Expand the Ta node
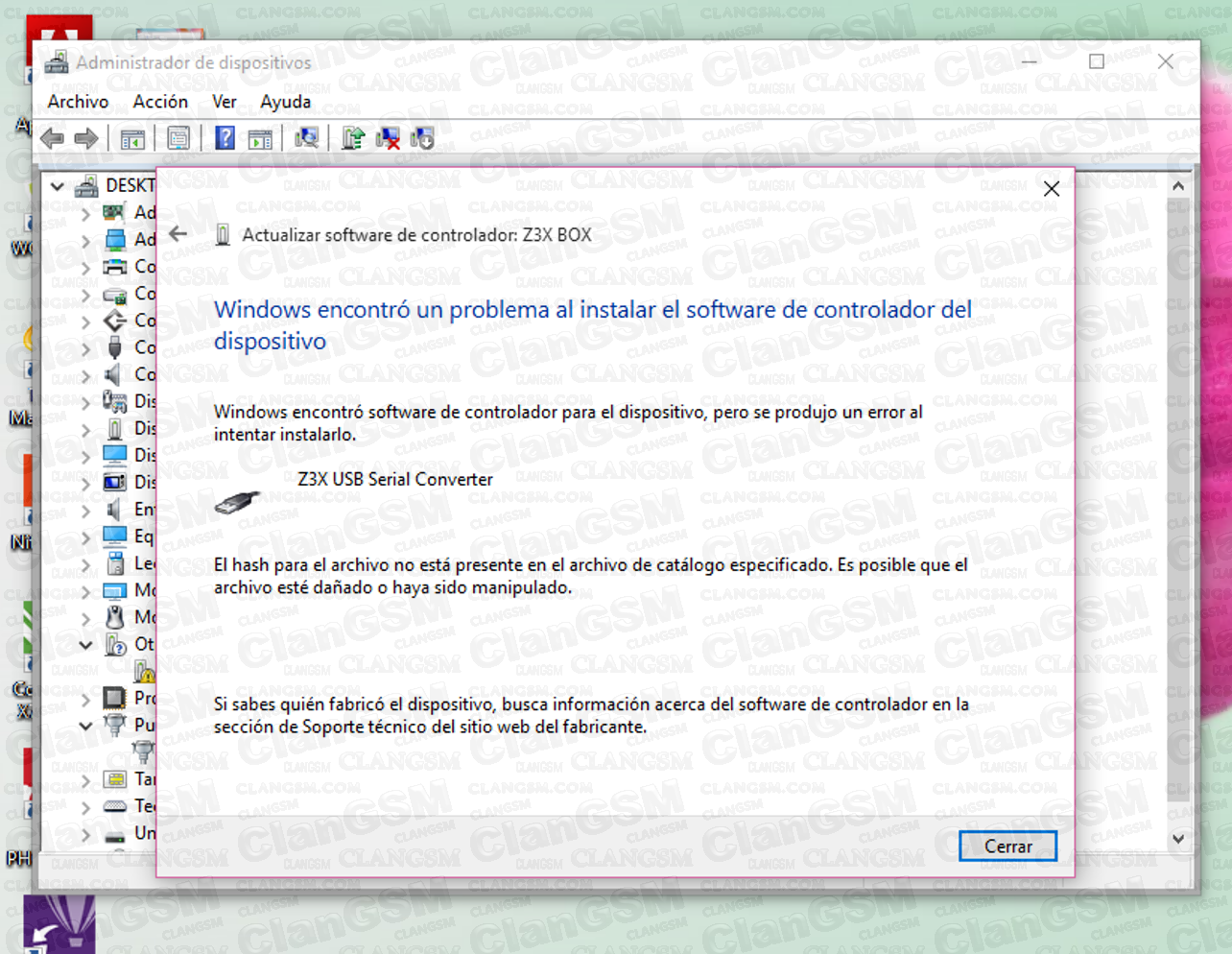Image resolution: width=1232 pixels, height=954 pixels. click(85, 779)
